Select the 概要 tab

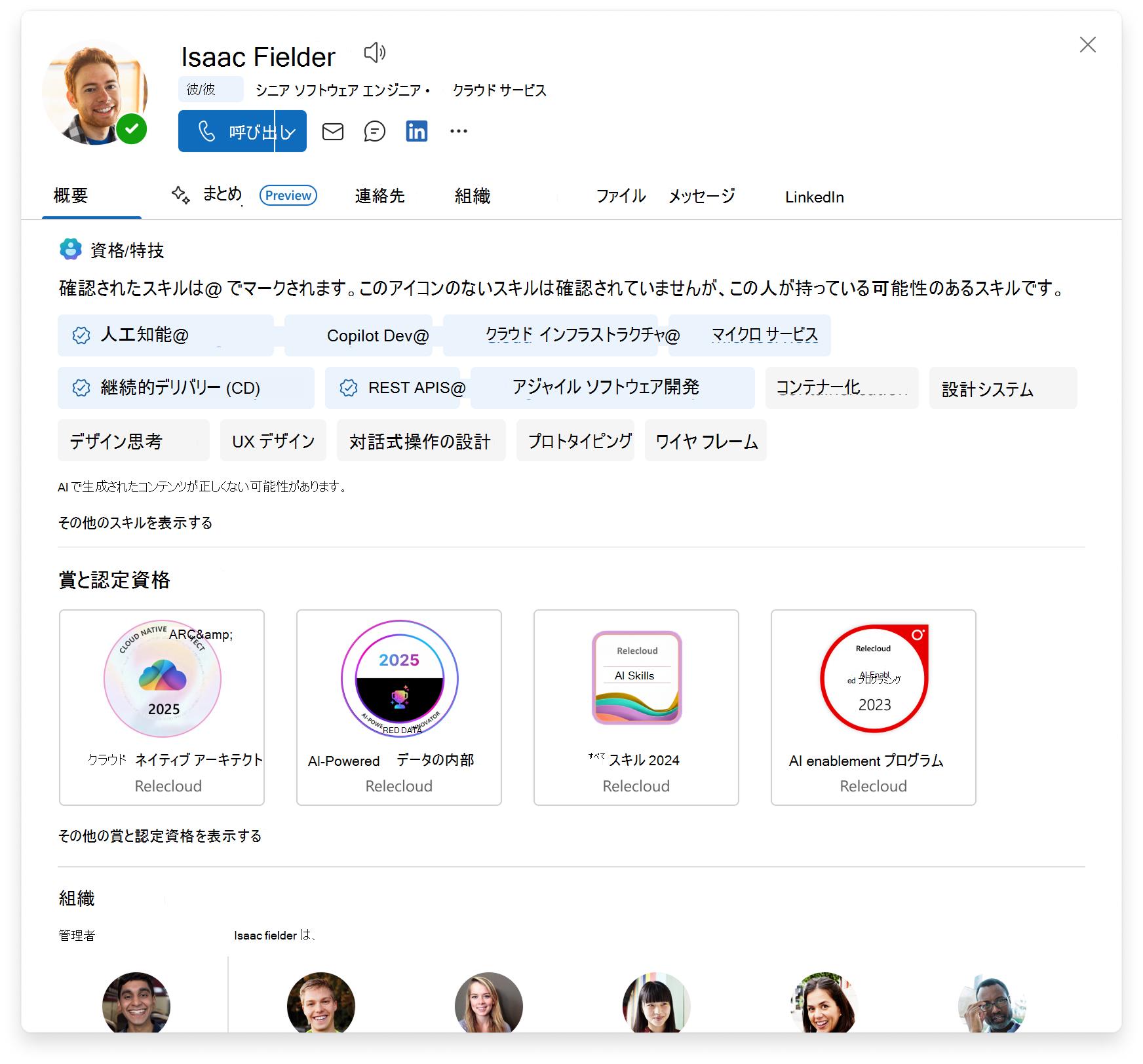click(71, 196)
